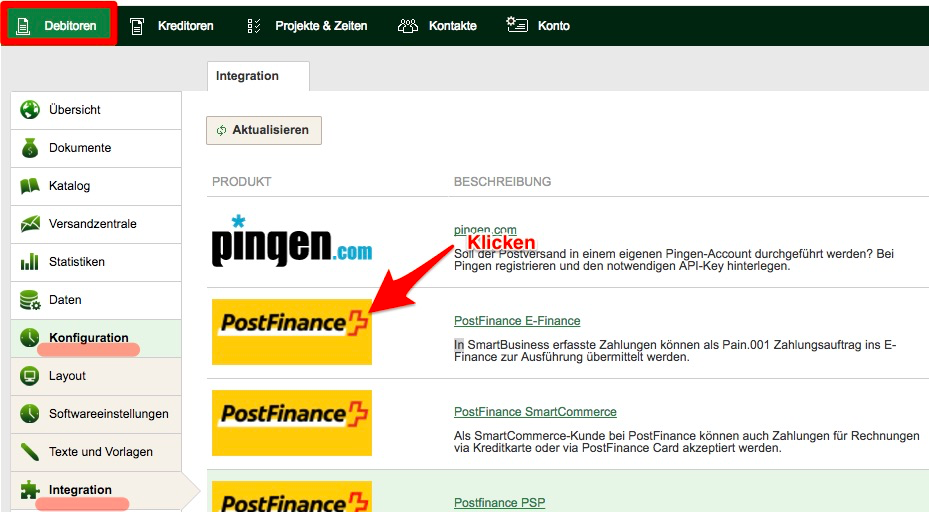929x512 pixels.
Task: Click the SmartCommerce Kreditkarte description text
Action: coord(687,442)
